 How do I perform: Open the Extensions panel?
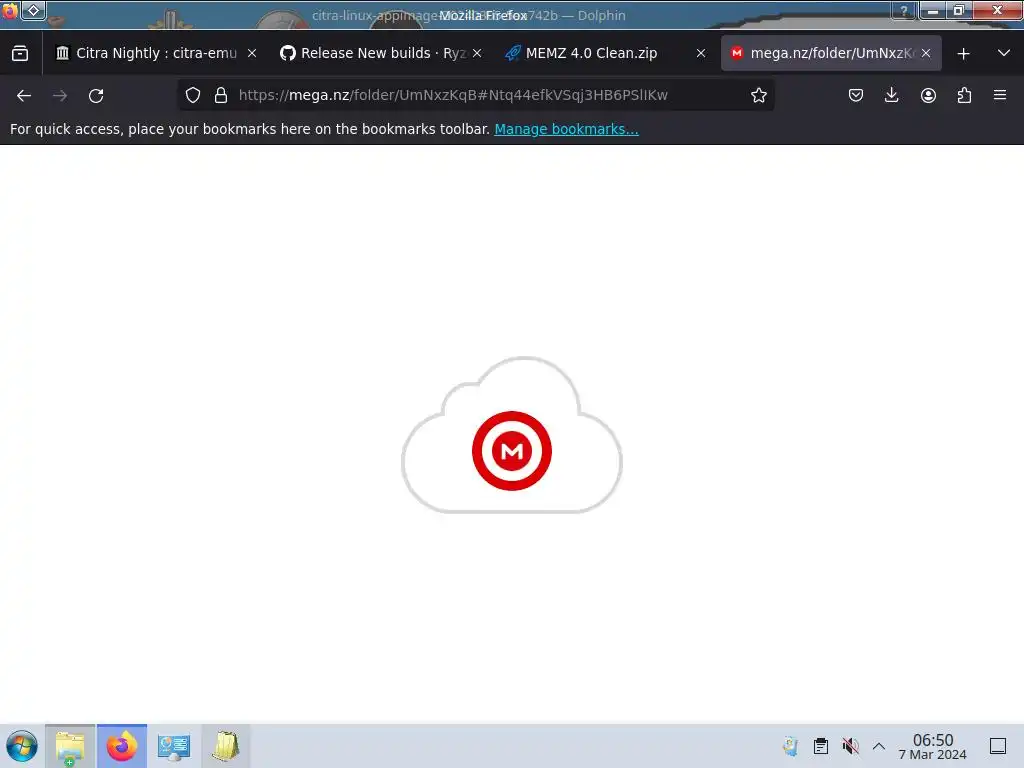tap(964, 95)
